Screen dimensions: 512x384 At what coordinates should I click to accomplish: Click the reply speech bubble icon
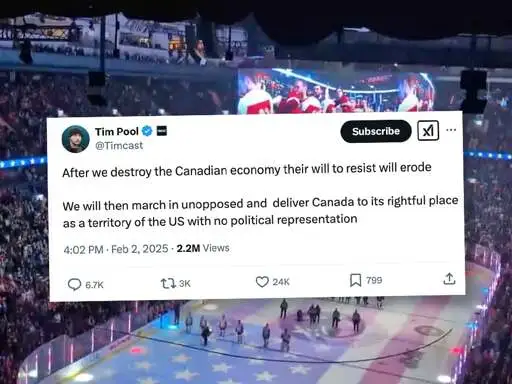[x=74, y=285]
